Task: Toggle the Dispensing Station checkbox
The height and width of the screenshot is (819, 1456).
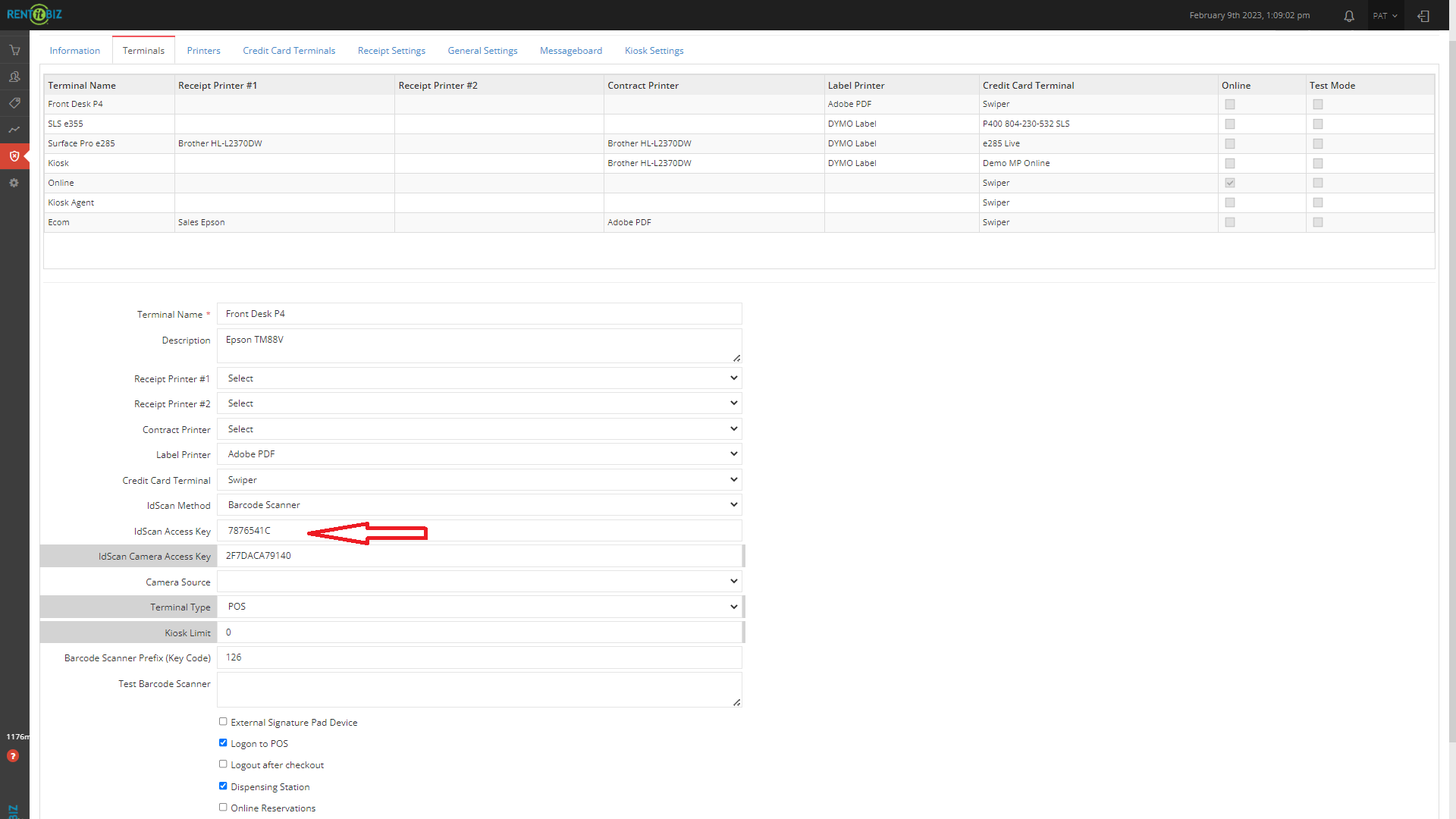Action: [223, 786]
